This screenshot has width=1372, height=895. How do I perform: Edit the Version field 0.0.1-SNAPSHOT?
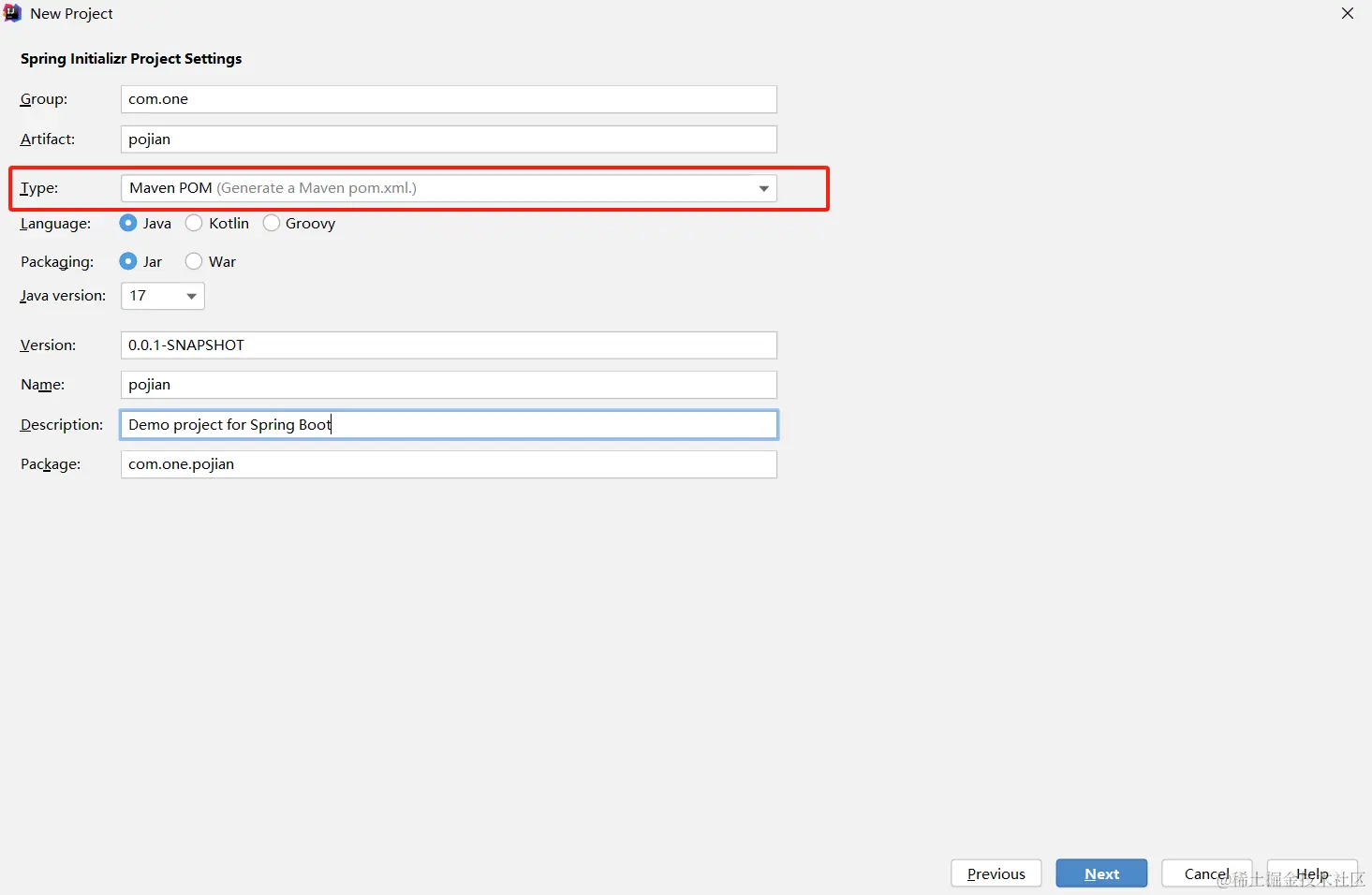tap(449, 345)
